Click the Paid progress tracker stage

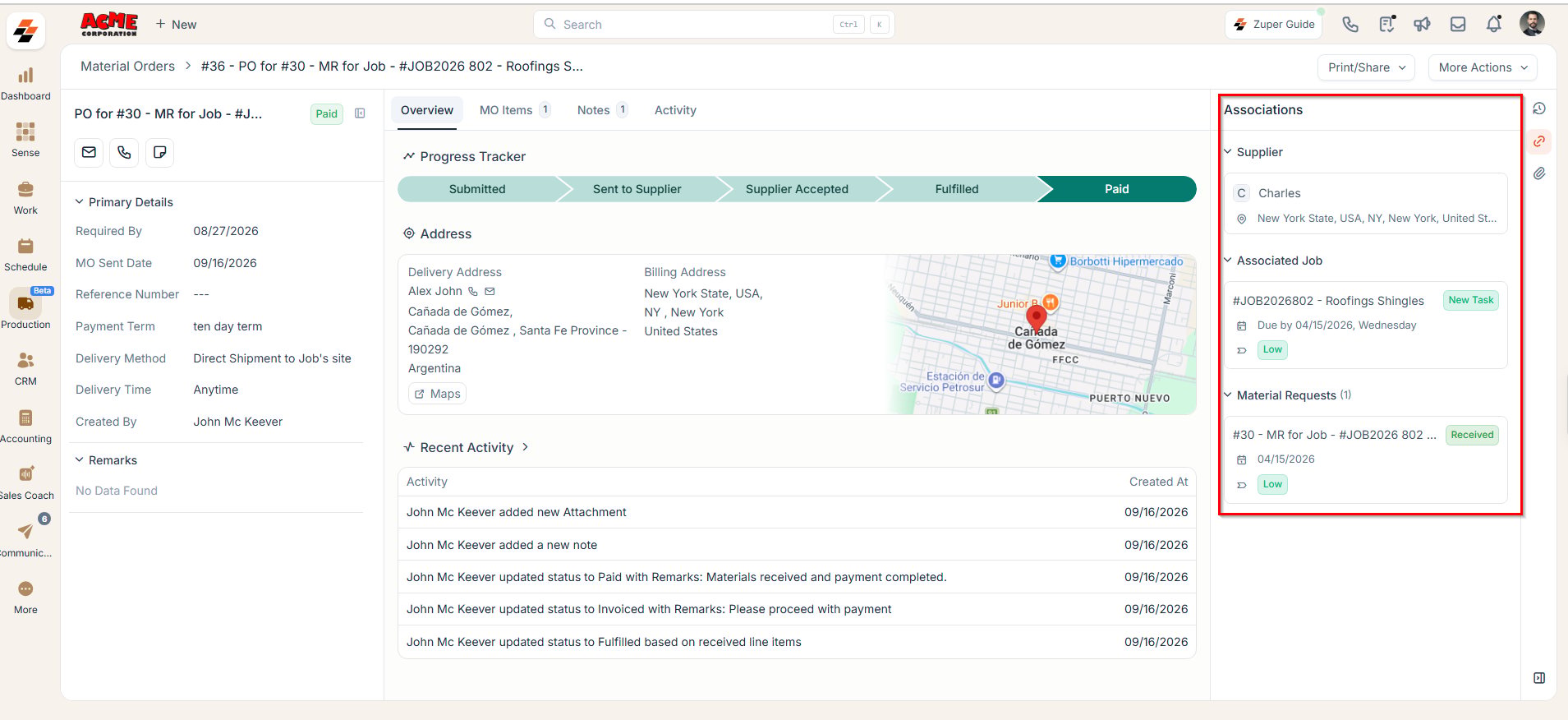pos(1116,189)
